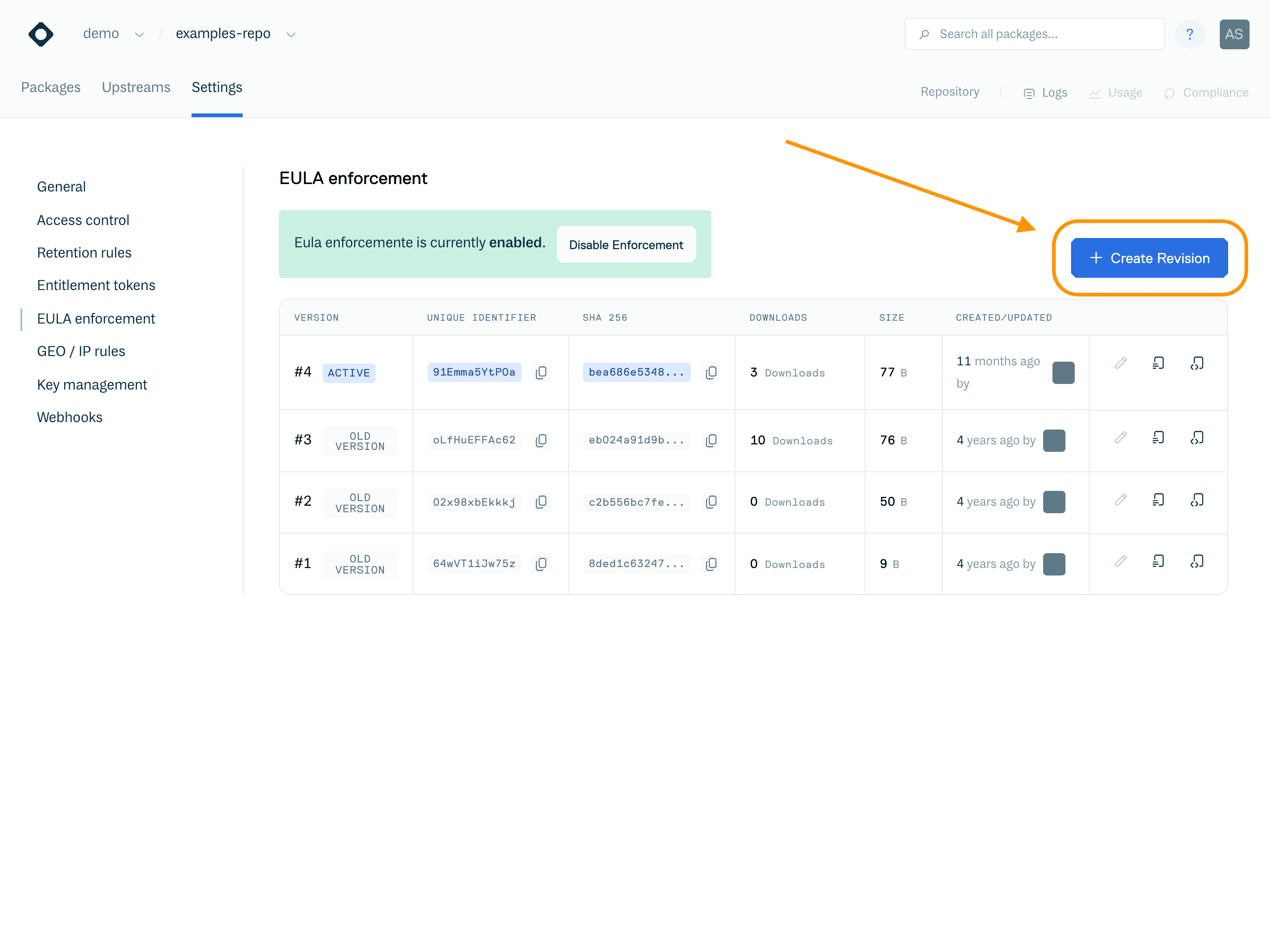Click the middle document icon in row #1
This screenshot has height=952, width=1270.
1158,562
